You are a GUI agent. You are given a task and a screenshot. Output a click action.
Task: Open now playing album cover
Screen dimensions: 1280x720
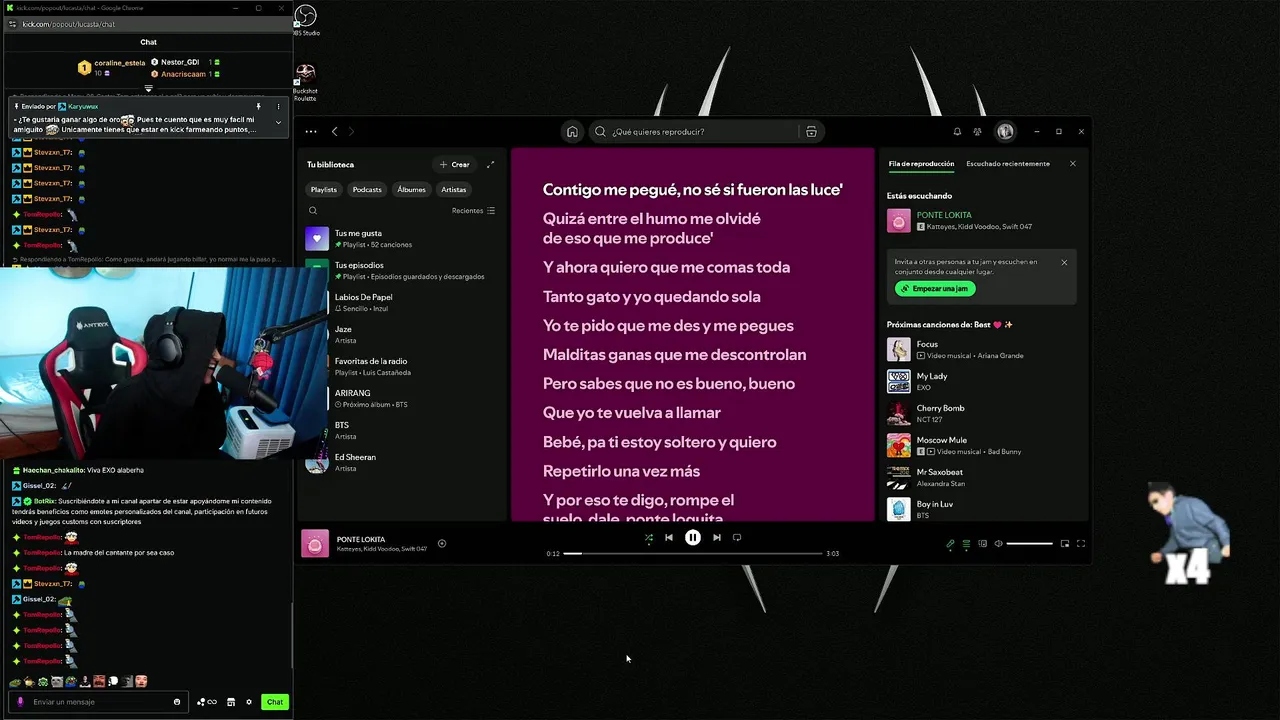click(x=315, y=543)
